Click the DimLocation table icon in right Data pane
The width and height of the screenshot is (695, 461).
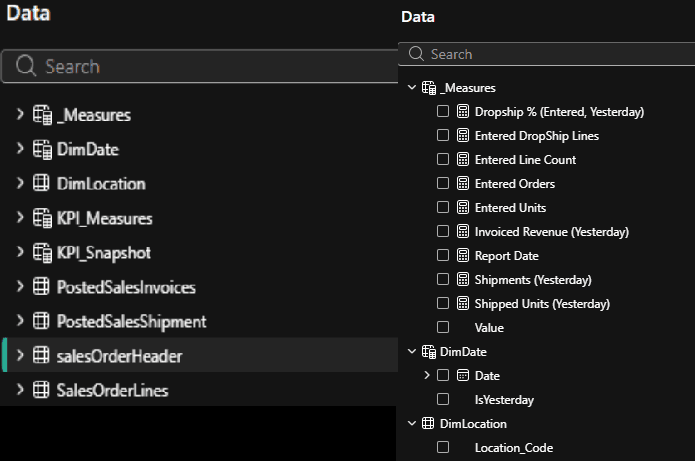(428, 423)
